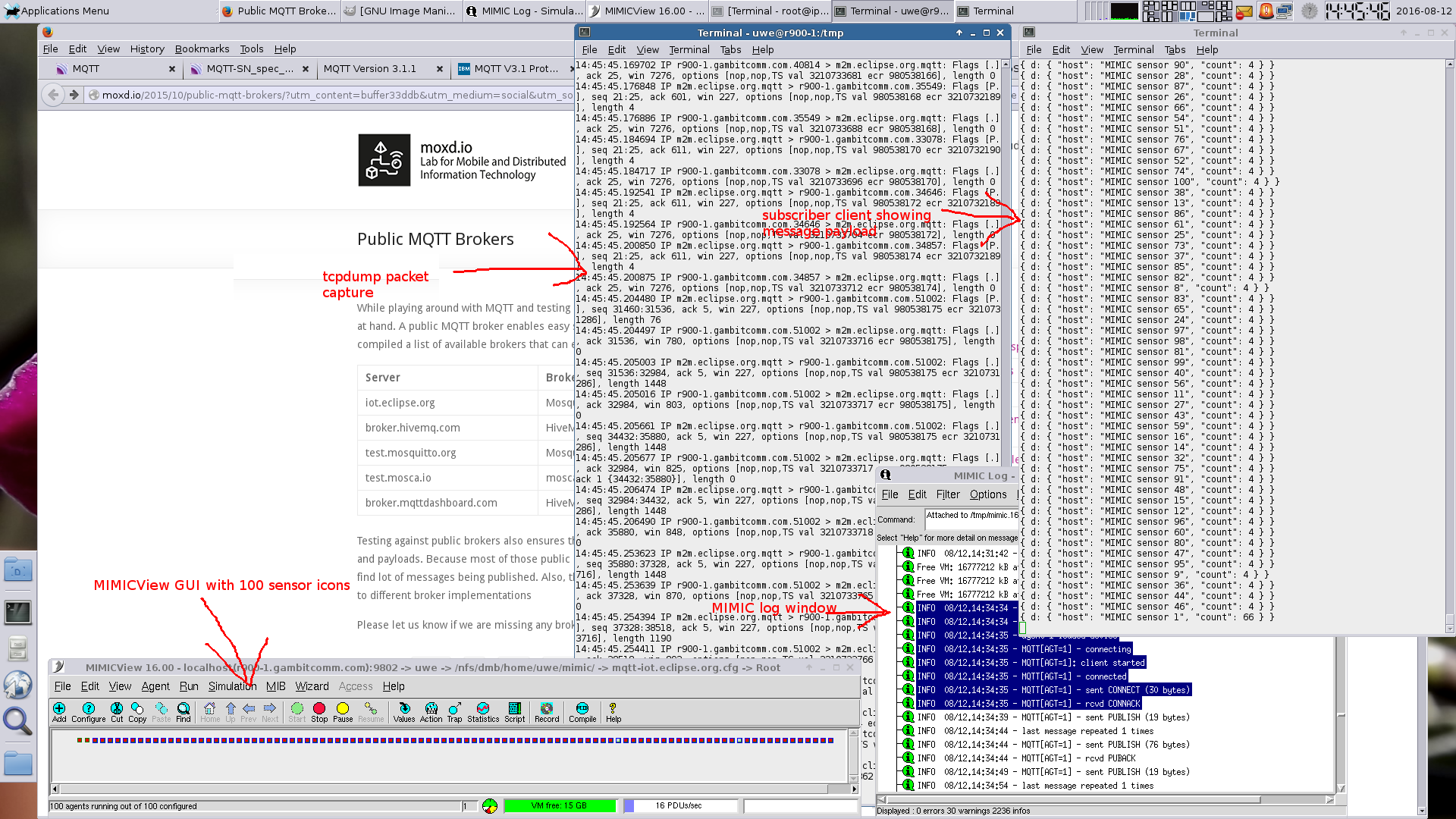
Task: Click the MIMIC Log horizontal scrollbar
Action: point(1106,799)
